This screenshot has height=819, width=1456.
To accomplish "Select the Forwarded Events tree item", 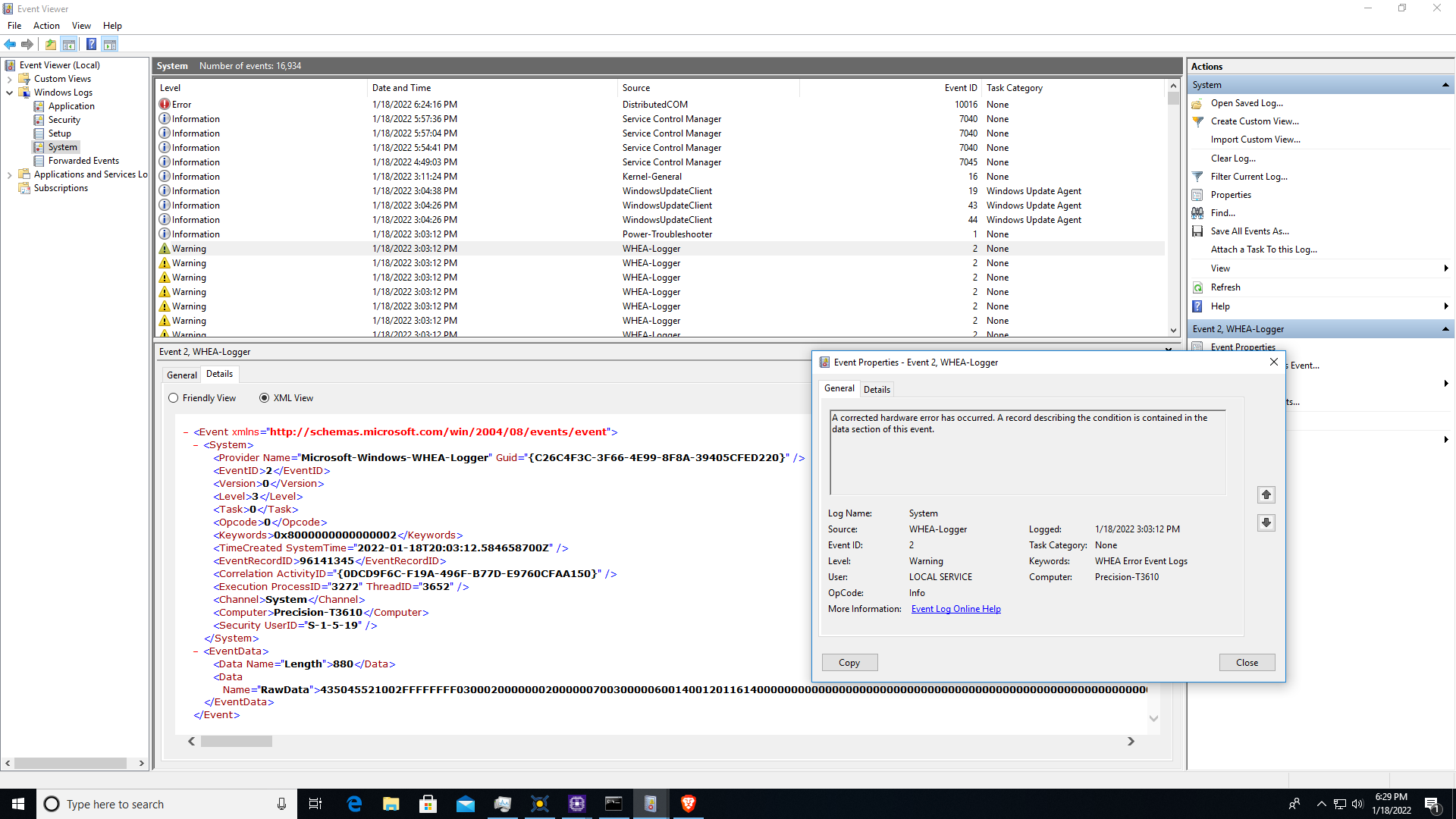I will (x=83, y=161).
